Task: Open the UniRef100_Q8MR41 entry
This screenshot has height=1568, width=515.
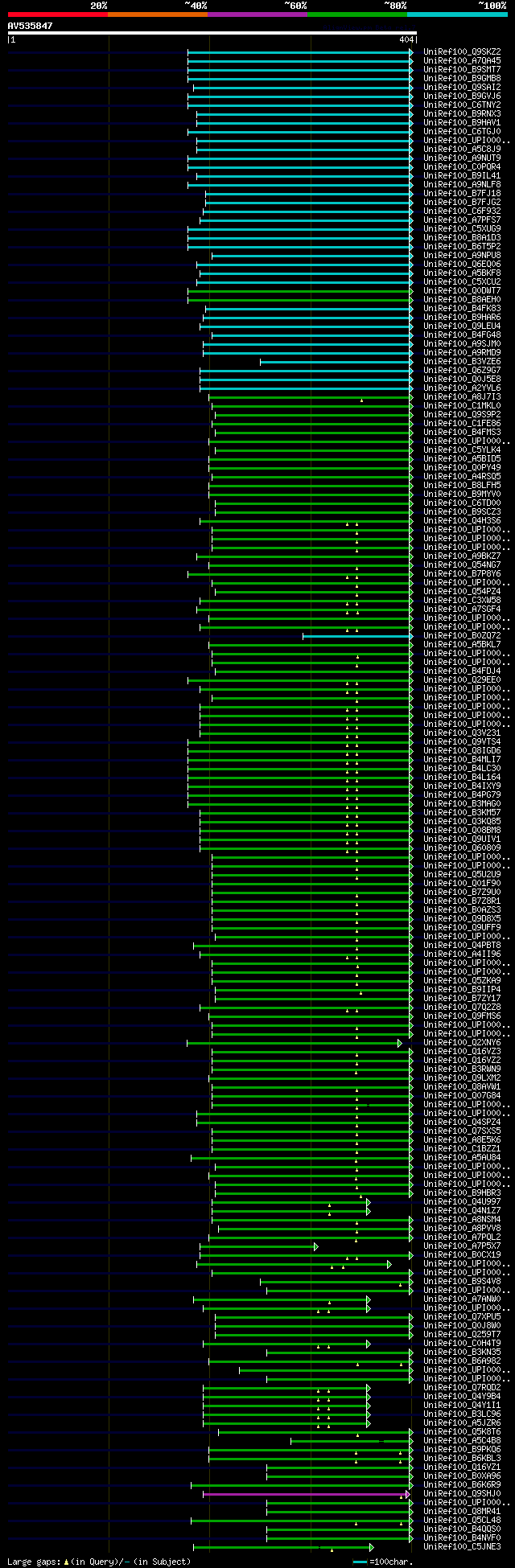Action: pos(462,1512)
